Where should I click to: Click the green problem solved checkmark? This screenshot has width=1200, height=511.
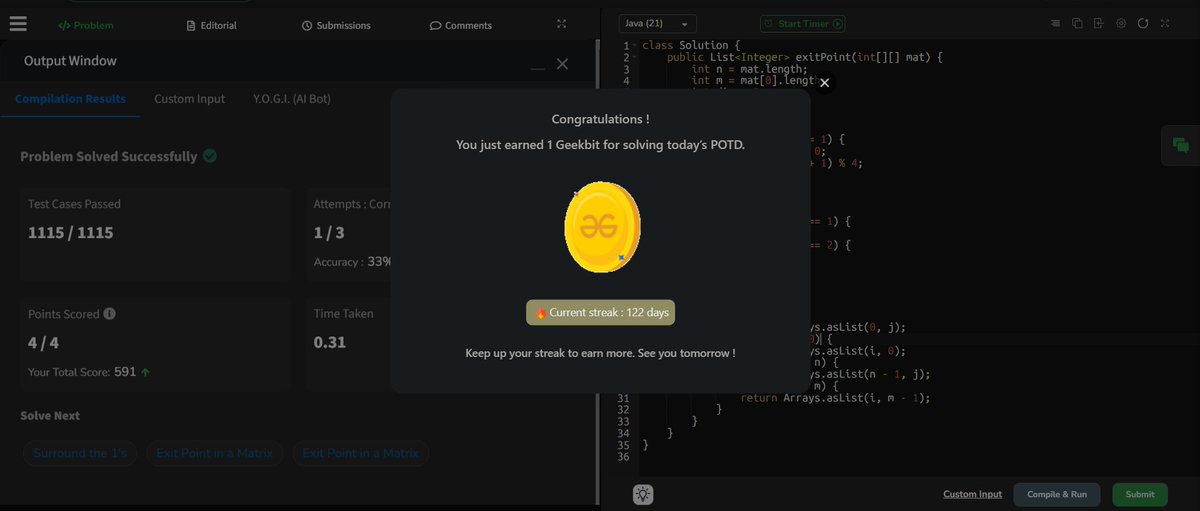[x=210, y=156]
